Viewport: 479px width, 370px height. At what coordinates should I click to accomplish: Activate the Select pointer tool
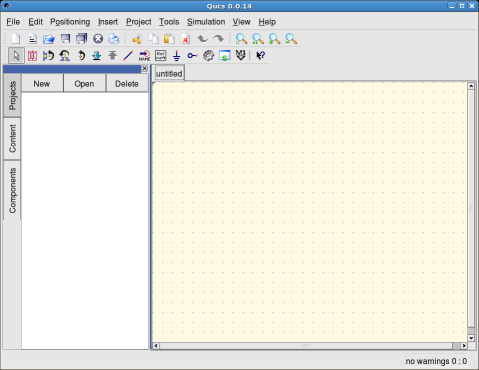point(16,55)
